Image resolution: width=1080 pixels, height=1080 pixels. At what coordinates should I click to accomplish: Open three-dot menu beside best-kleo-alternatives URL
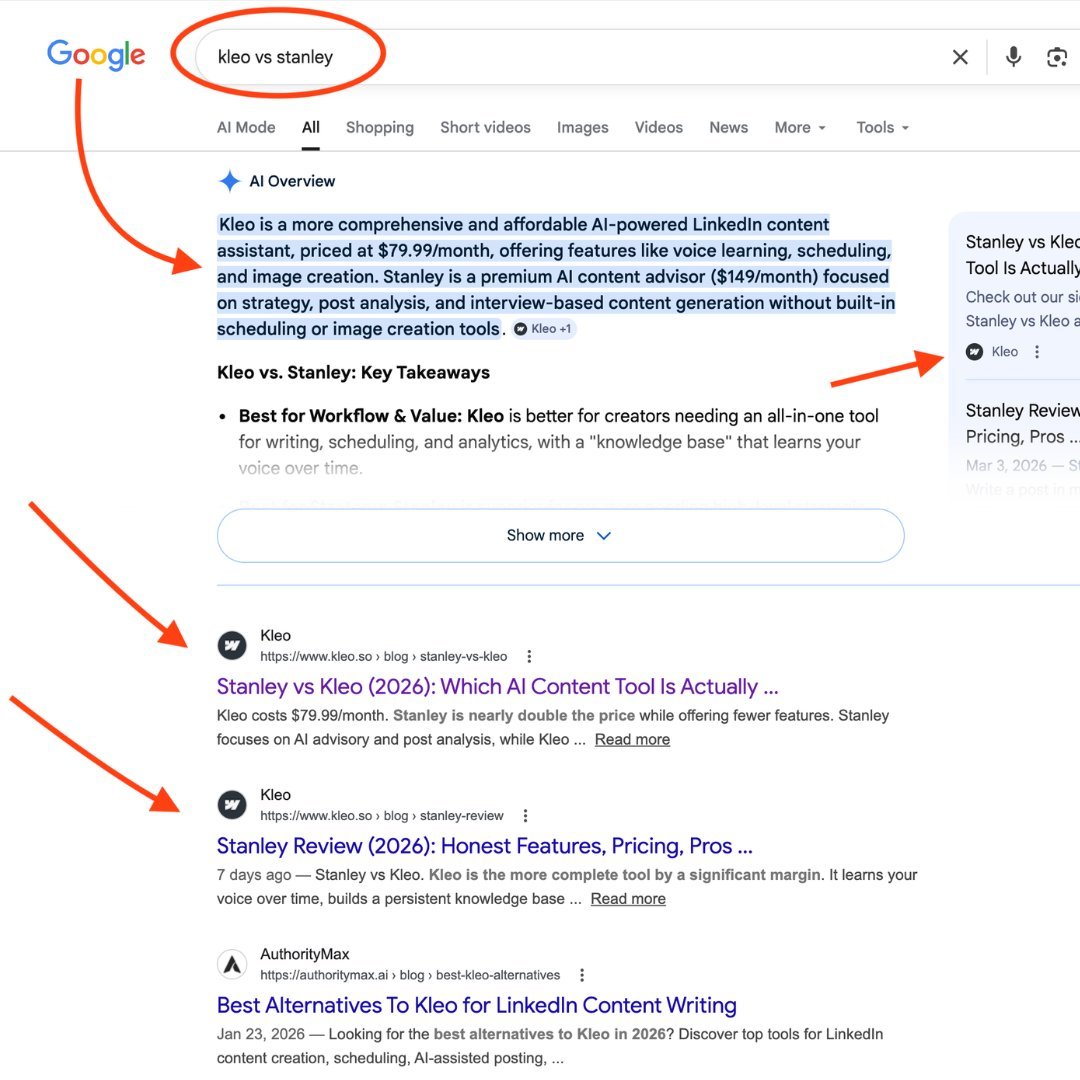(582, 975)
